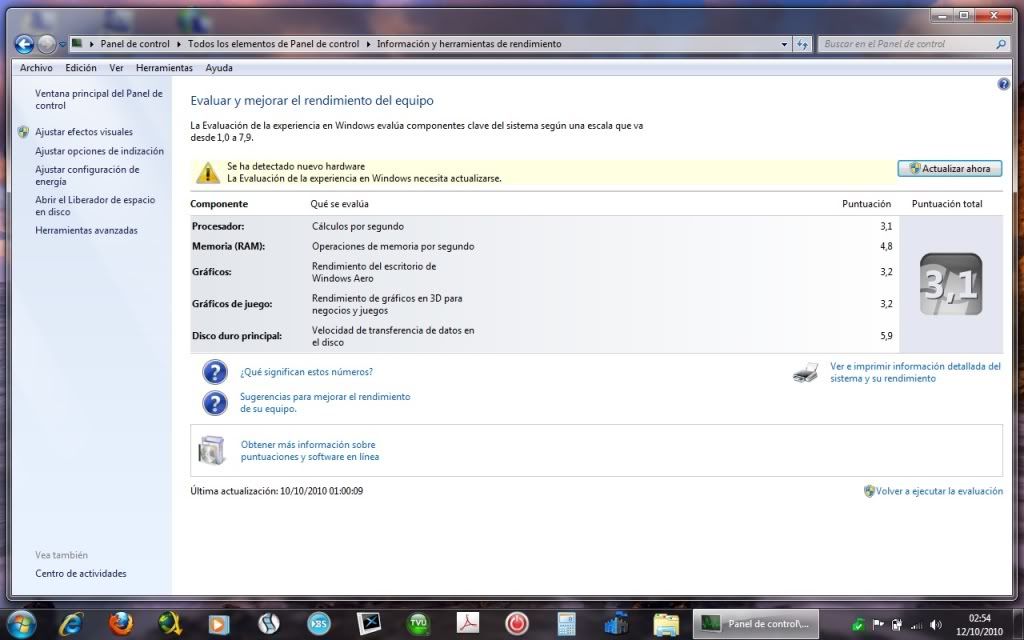
Task: Open the Archivo menu
Action: coord(36,68)
